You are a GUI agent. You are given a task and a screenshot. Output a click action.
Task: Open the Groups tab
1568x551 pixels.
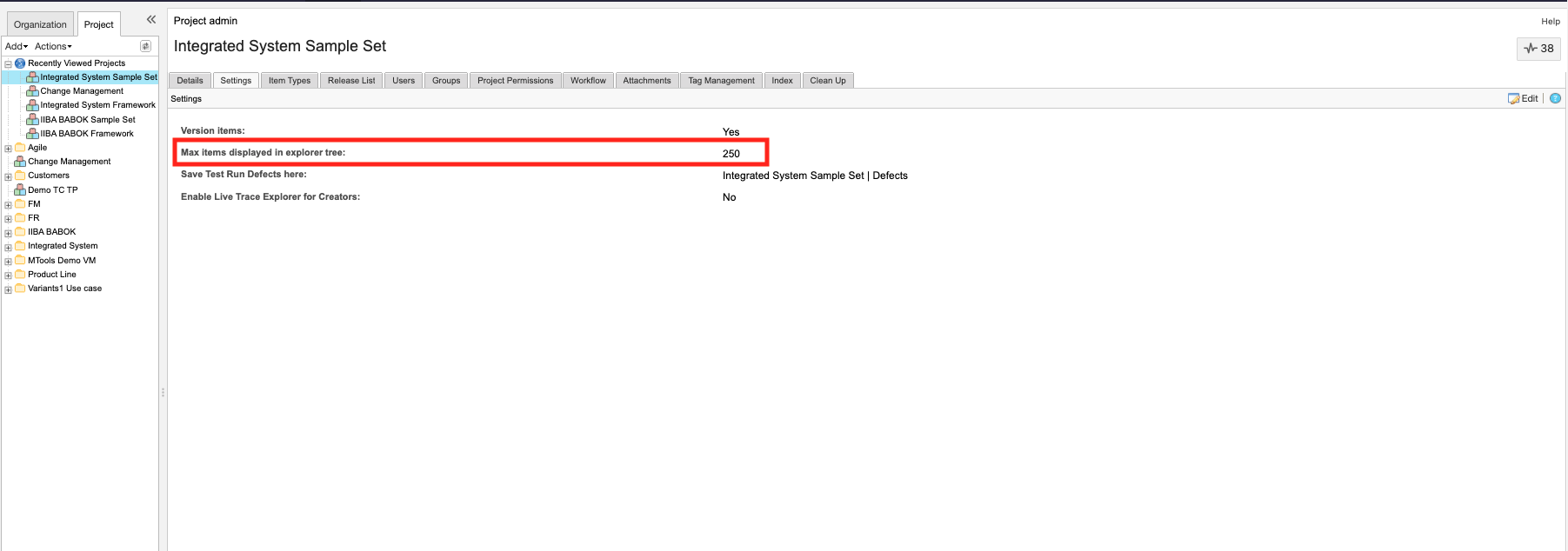446,80
